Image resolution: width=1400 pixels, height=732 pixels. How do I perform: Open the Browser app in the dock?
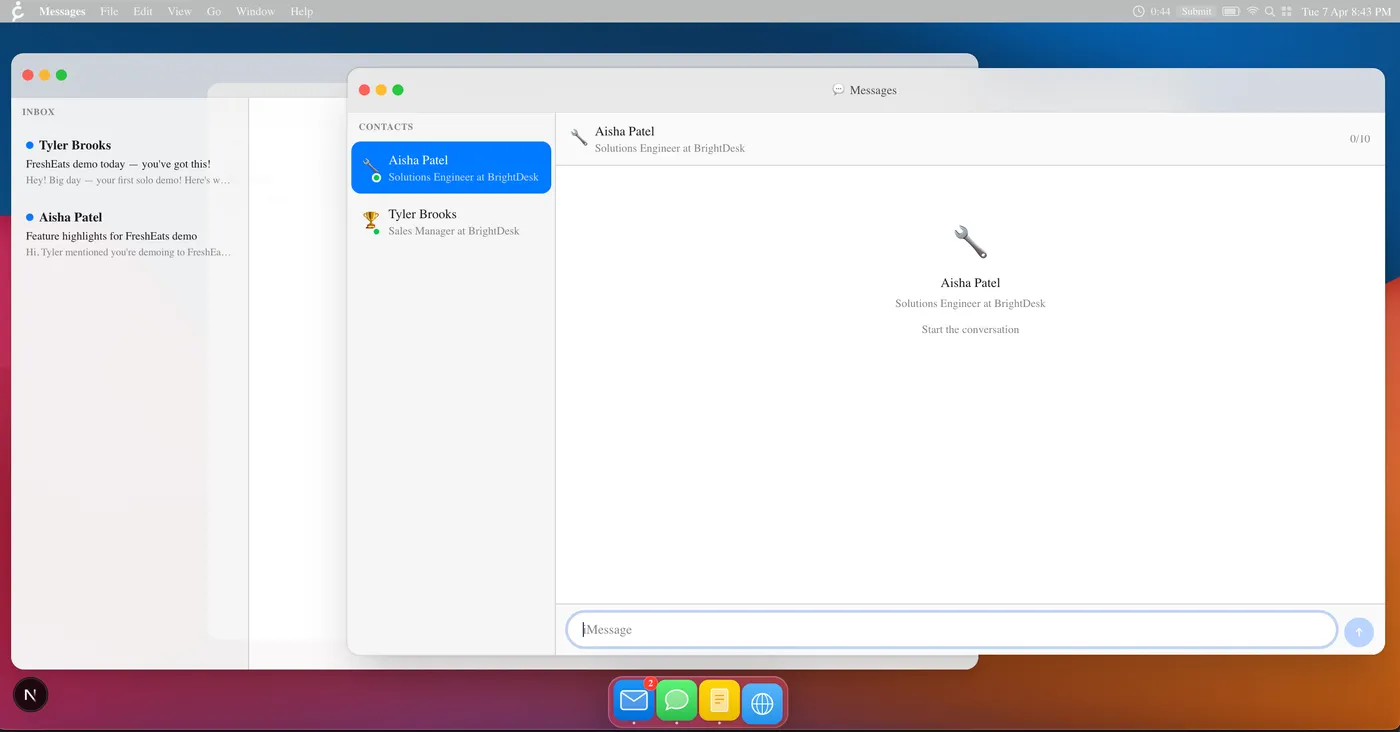click(x=762, y=701)
